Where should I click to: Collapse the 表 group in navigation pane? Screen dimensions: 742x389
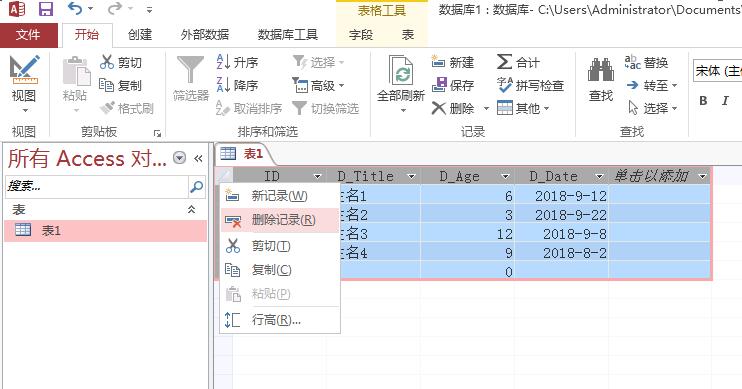(x=192, y=209)
